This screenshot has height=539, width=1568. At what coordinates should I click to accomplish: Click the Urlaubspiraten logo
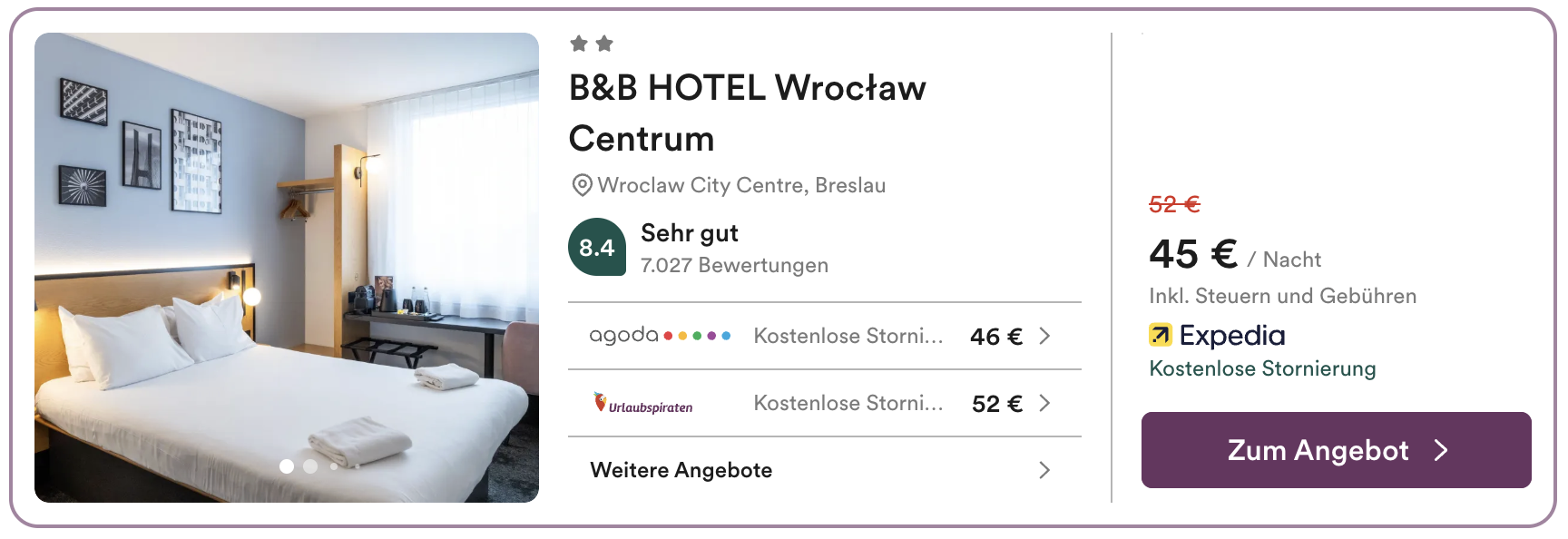pos(642,404)
